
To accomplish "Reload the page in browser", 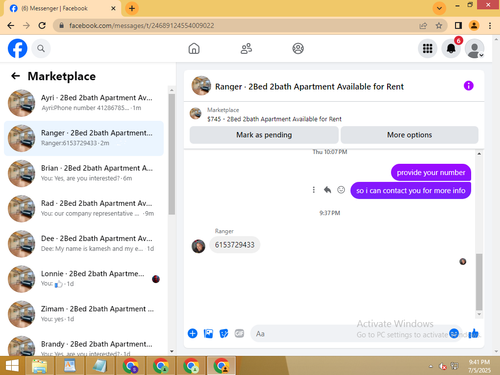I will [42, 26].
